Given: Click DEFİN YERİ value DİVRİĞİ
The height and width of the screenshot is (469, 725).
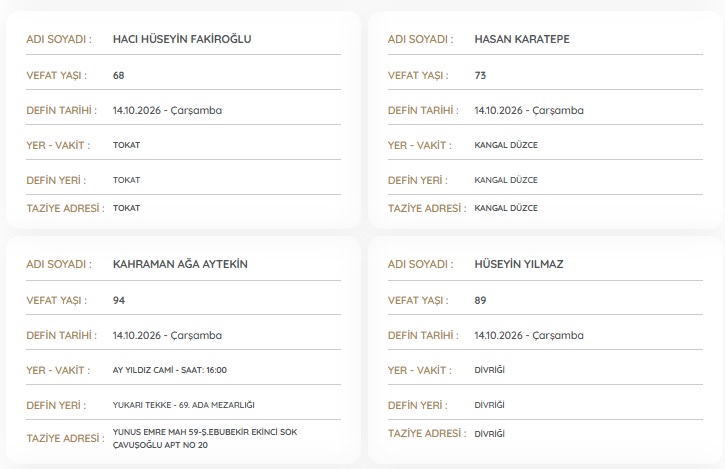Looking at the screenshot, I should [x=489, y=405].
